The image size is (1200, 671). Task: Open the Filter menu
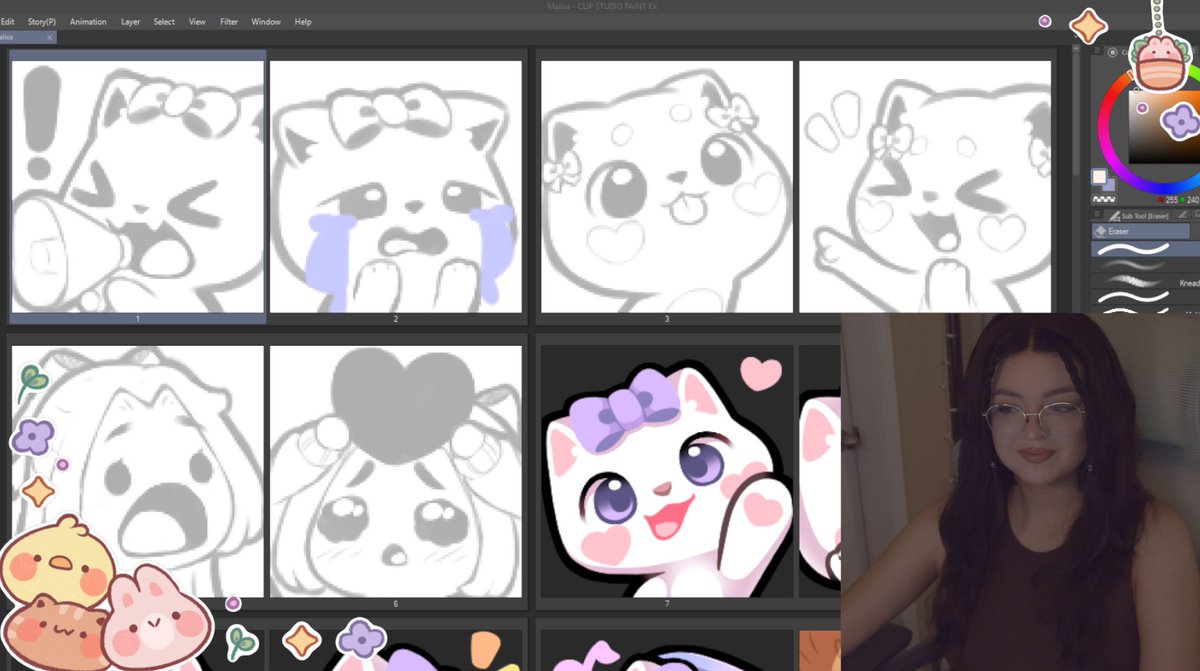[229, 21]
